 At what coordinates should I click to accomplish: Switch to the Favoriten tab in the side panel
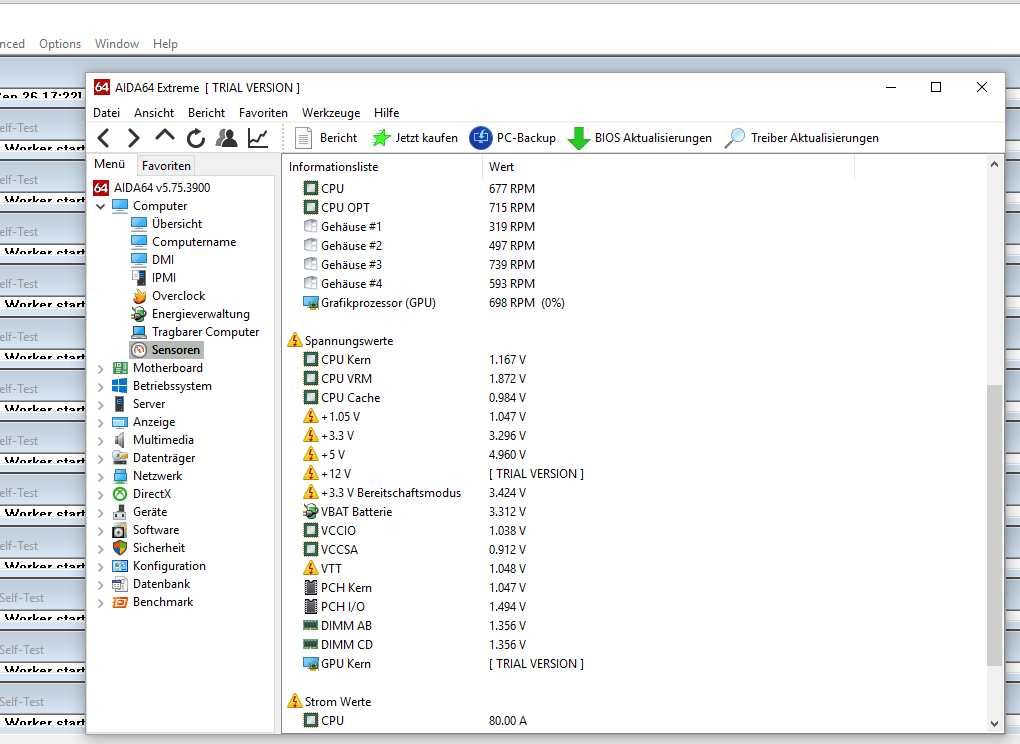click(167, 166)
